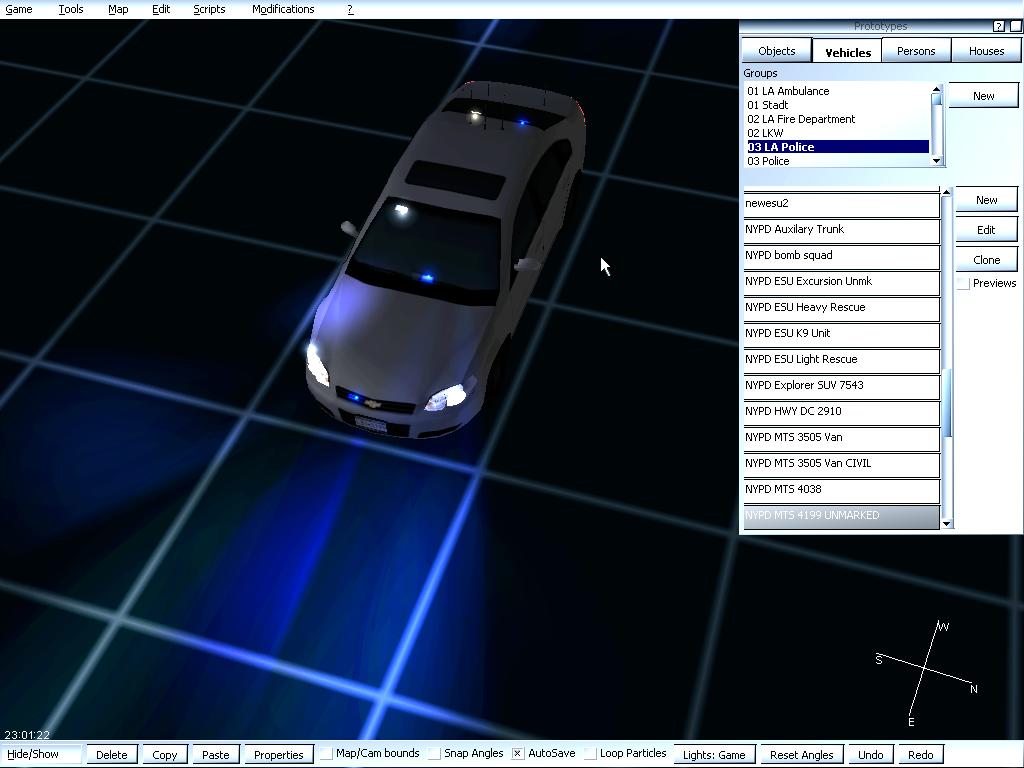Open the Prototypes panel help icon

pos(999,26)
